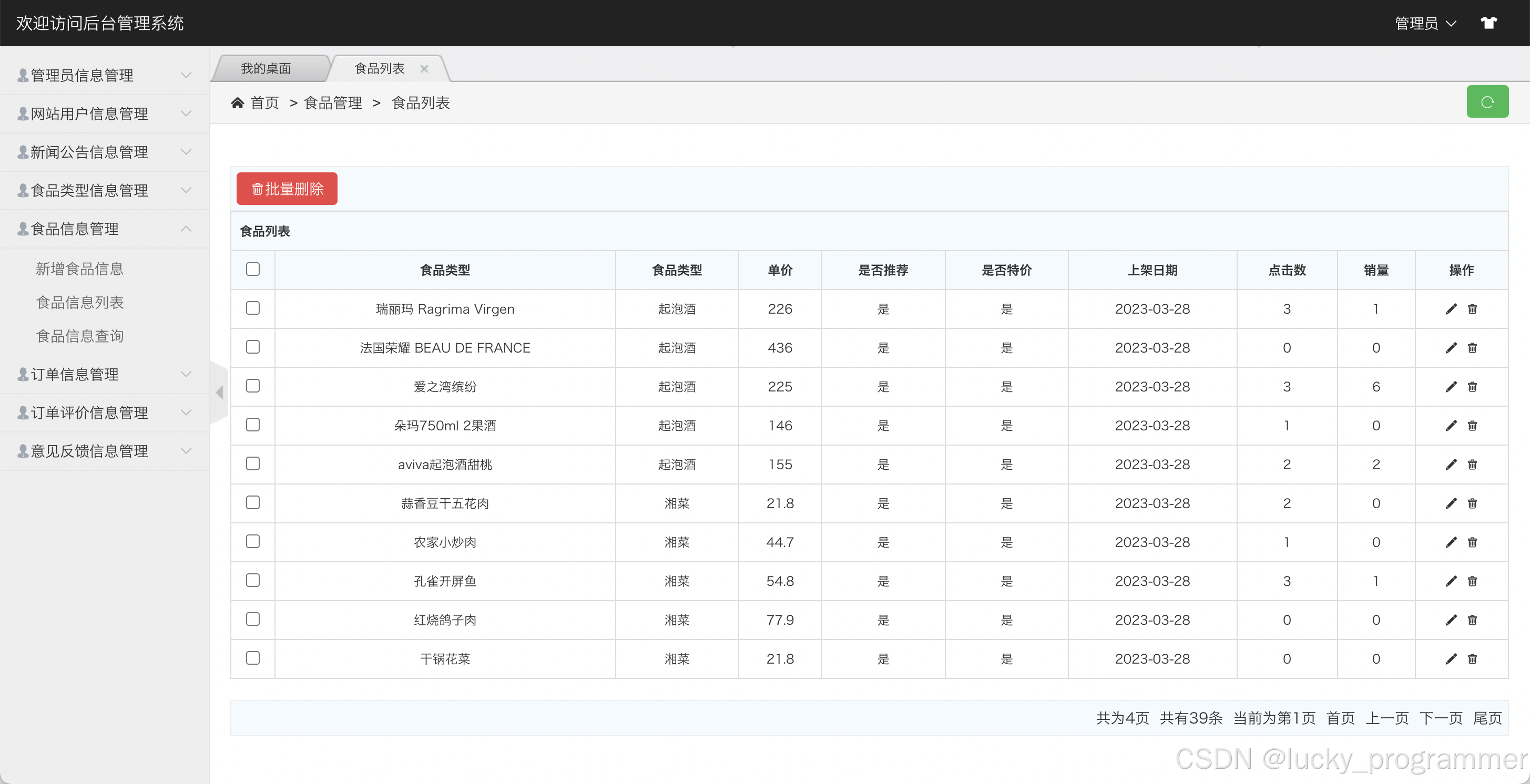The image size is (1530, 784).
Task: Click the home icon in breadcrumb
Action: [x=238, y=102]
